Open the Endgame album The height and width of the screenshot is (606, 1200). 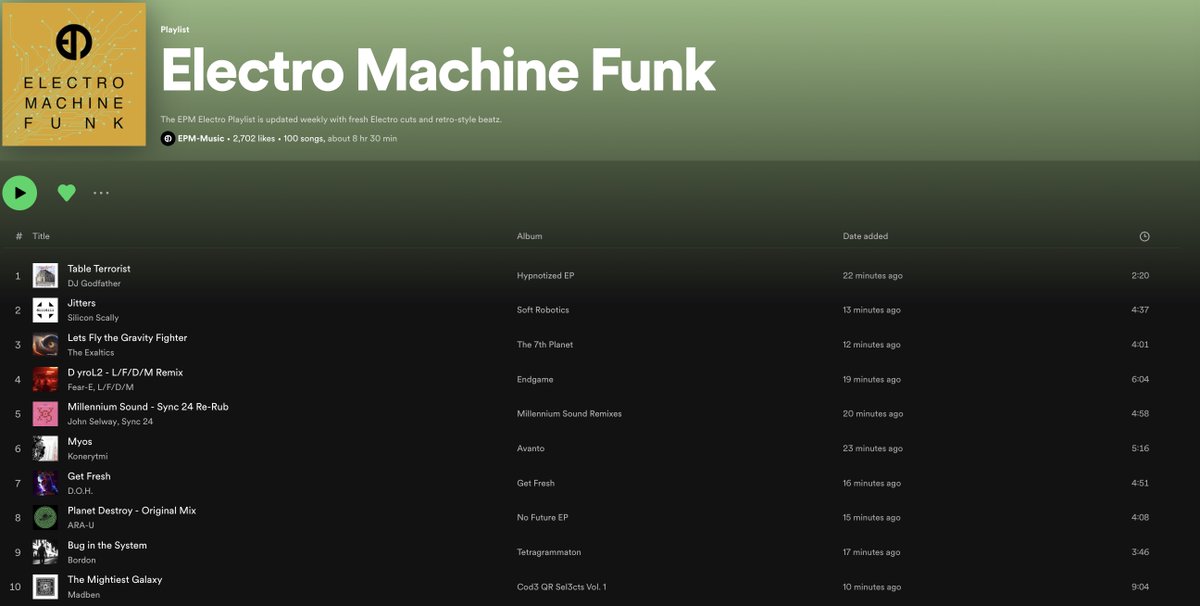[535, 380]
